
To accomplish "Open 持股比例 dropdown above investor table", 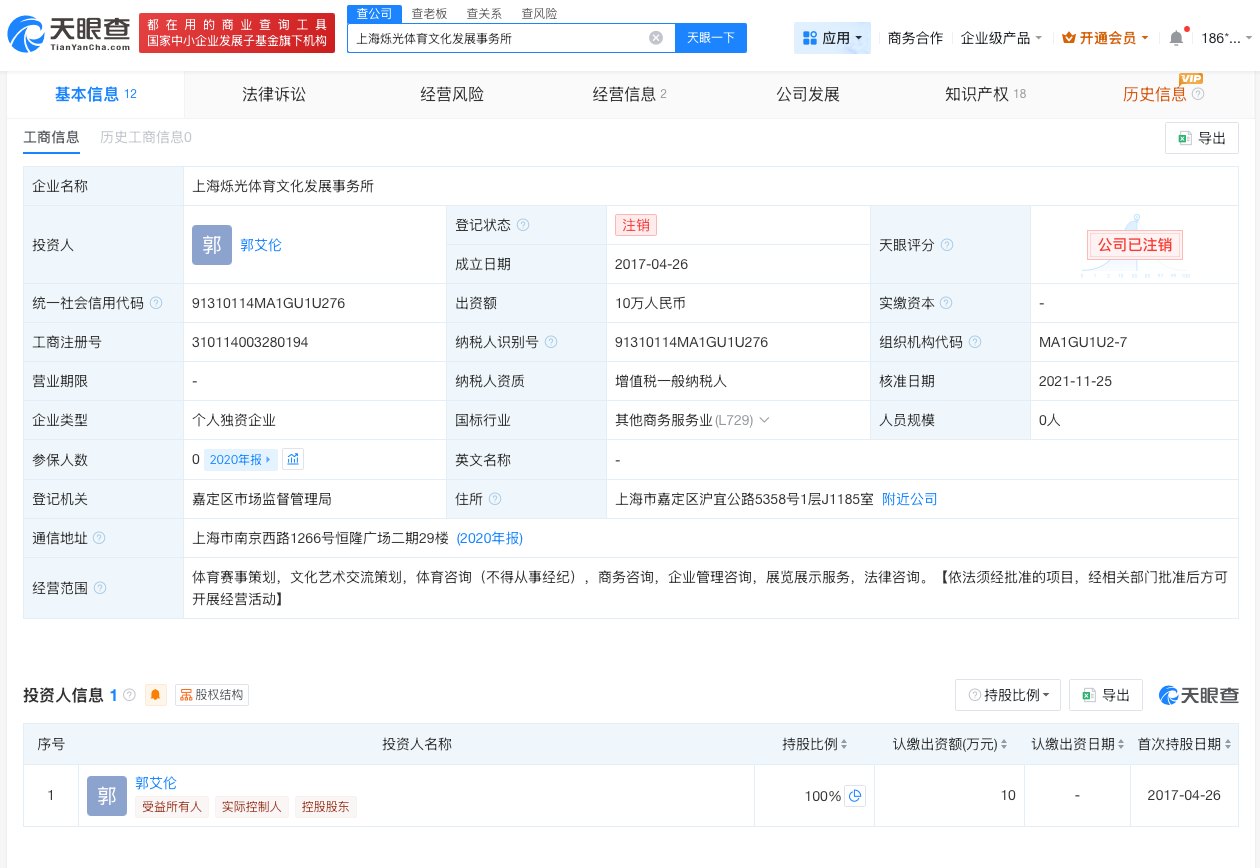I will [1008, 694].
